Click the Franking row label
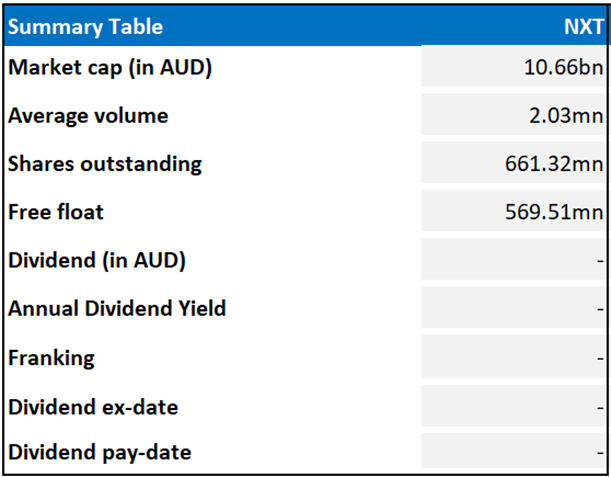 (51, 359)
